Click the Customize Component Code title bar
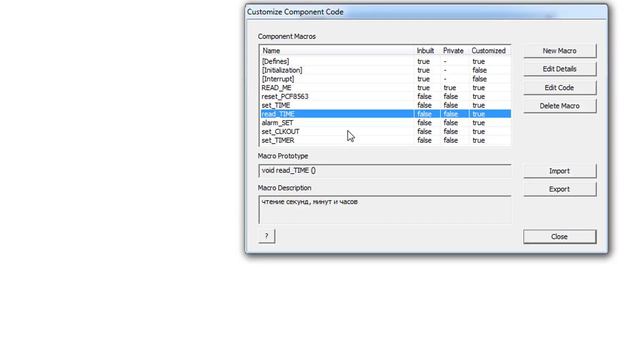Screen dimensions: 640x360 (426, 12)
